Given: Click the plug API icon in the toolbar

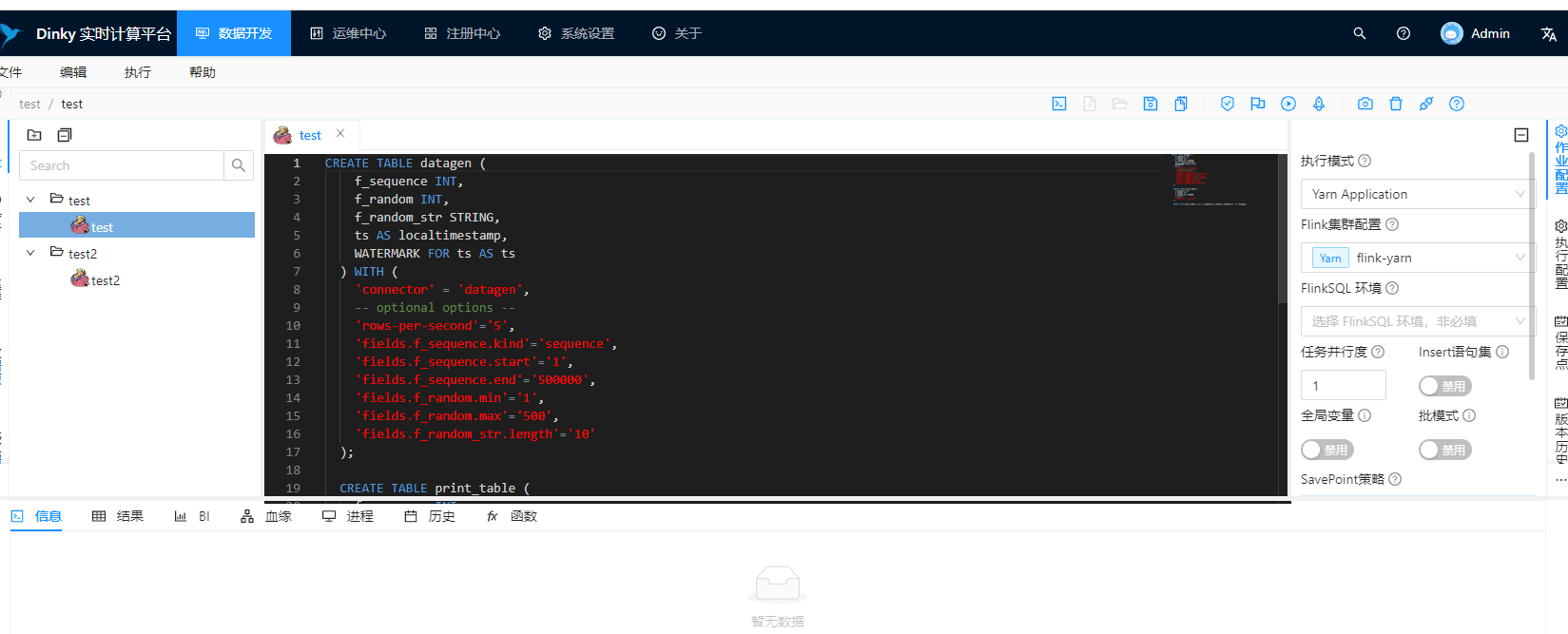Looking at the screenshot, I should (x=1426, y=104).
